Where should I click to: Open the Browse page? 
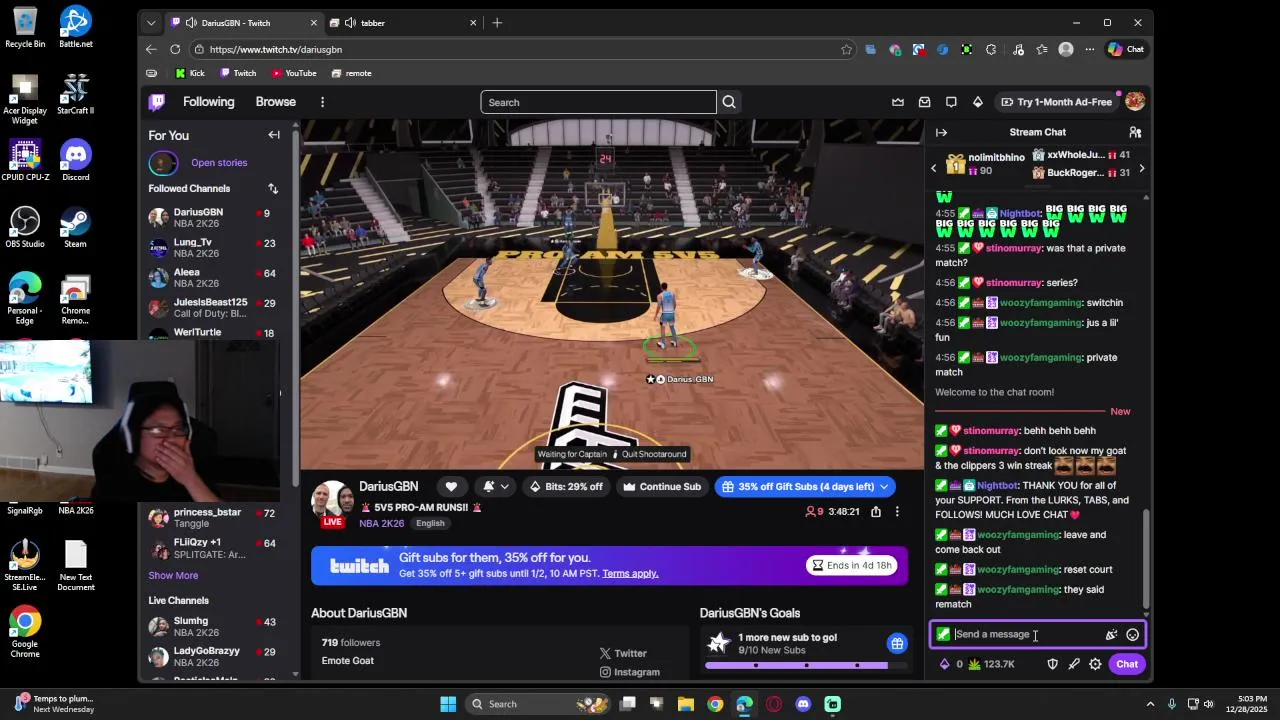click(275, 102)
